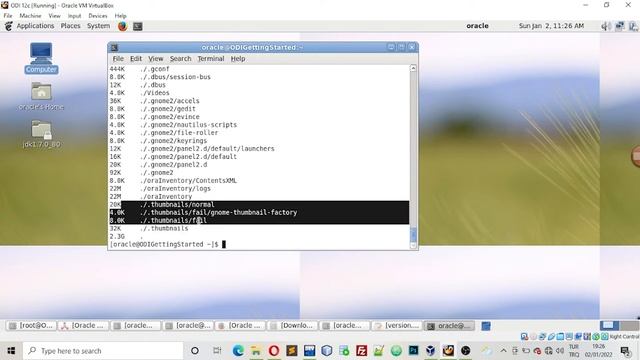Open VirtualBox Machine menu

point(30,16)
